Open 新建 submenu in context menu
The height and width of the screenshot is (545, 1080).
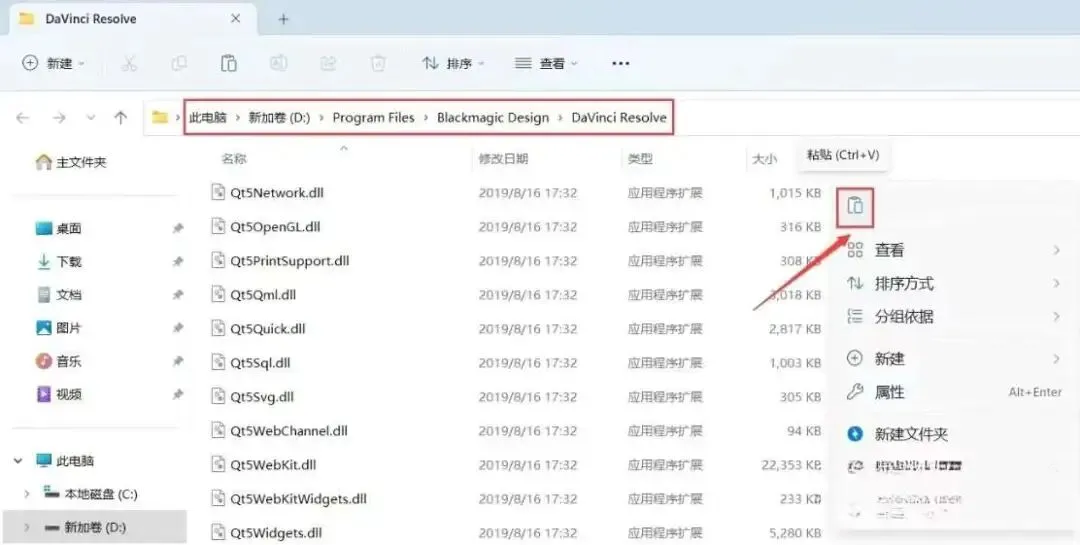point(953,359)
